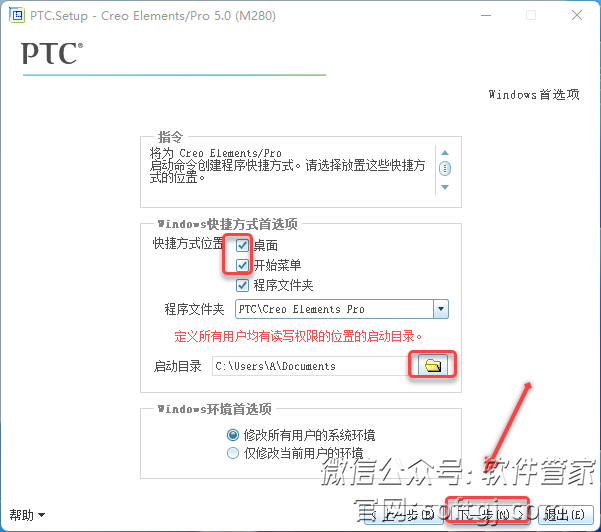
Task: Click the 退出 exit button
Action: 566,514
